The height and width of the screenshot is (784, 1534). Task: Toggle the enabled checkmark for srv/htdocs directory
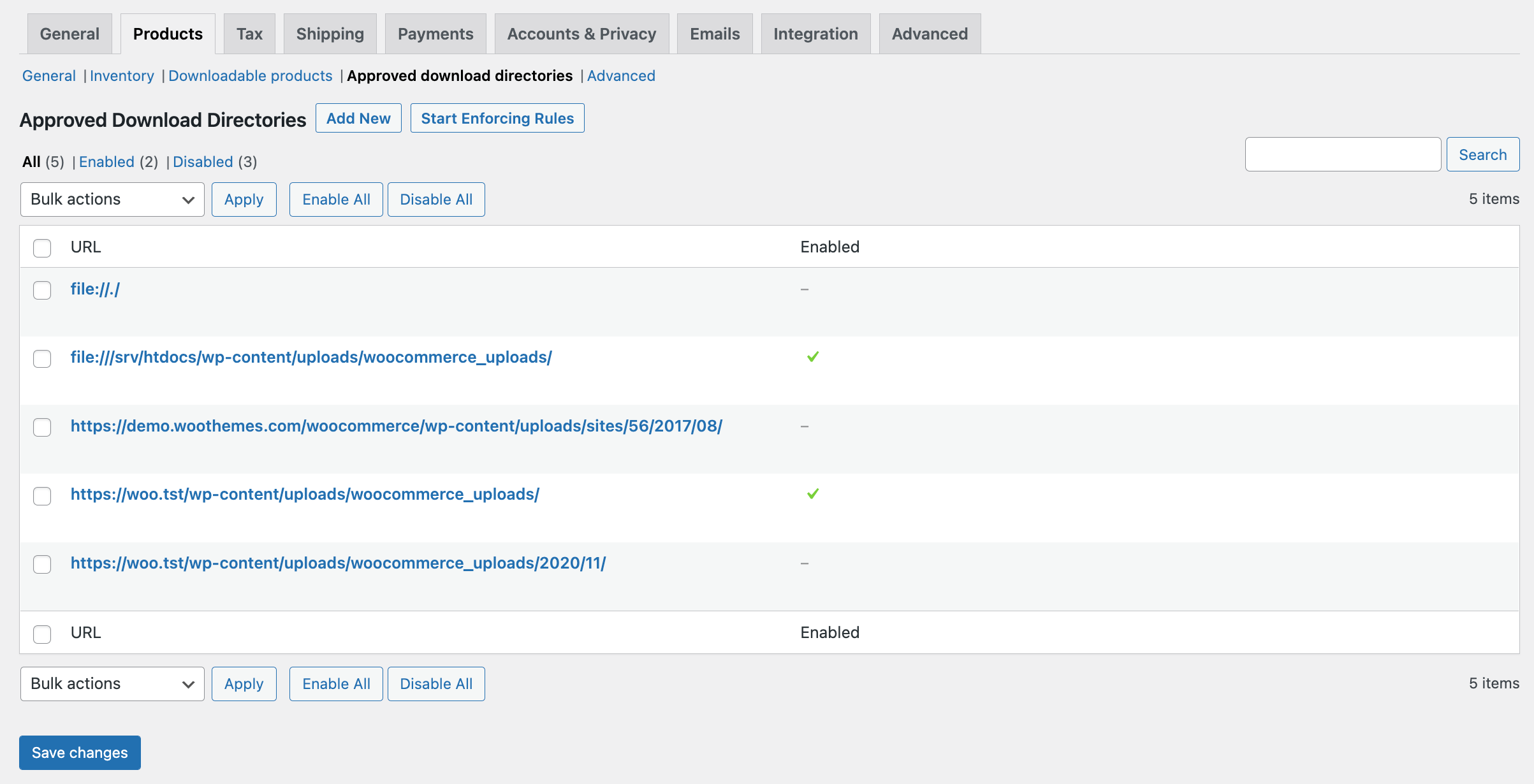[x=812, y=357]
